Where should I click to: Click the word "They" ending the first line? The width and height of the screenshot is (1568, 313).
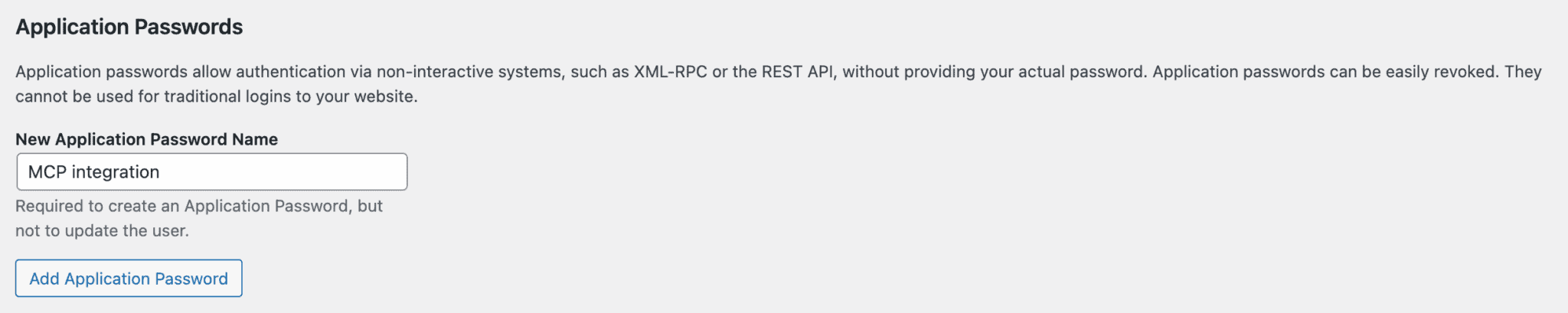(1522, 72)
